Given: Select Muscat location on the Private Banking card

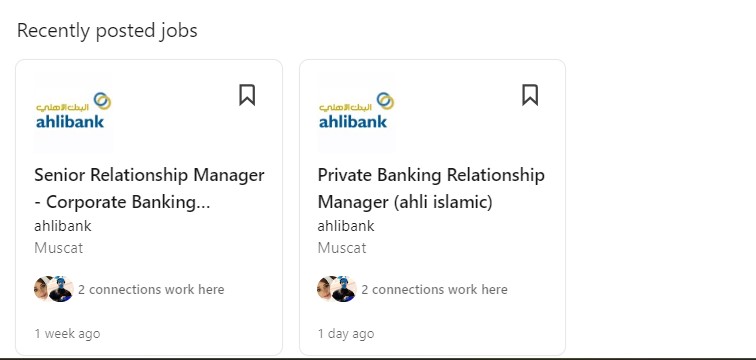Looking at the screenshot, I should click(342, 248).
